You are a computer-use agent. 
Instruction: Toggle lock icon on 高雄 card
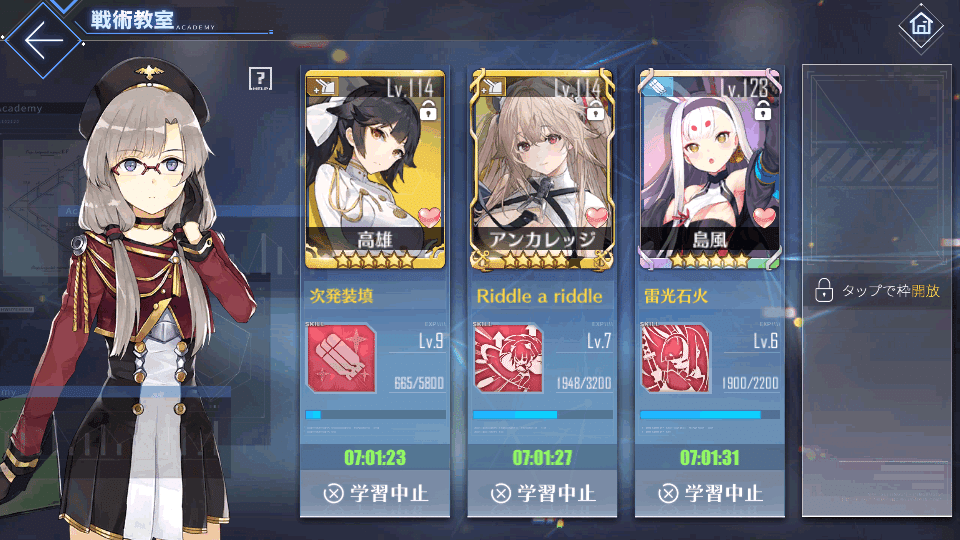[428, 111]
